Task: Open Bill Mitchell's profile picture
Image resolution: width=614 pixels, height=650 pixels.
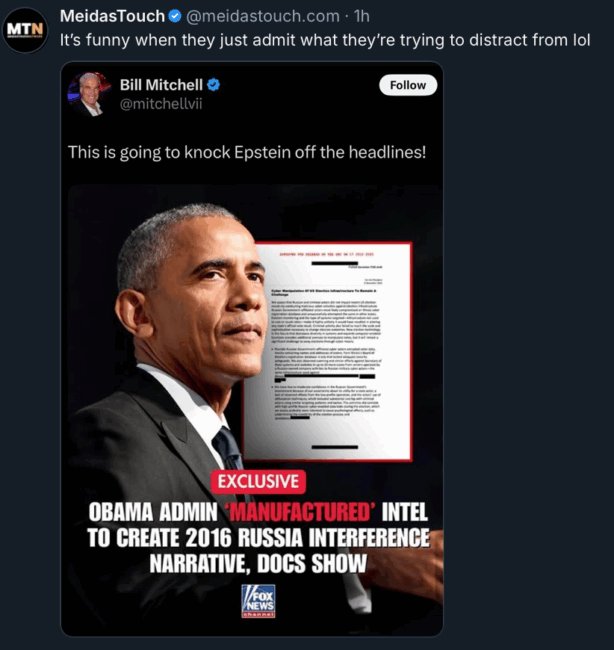Action: 90,94
